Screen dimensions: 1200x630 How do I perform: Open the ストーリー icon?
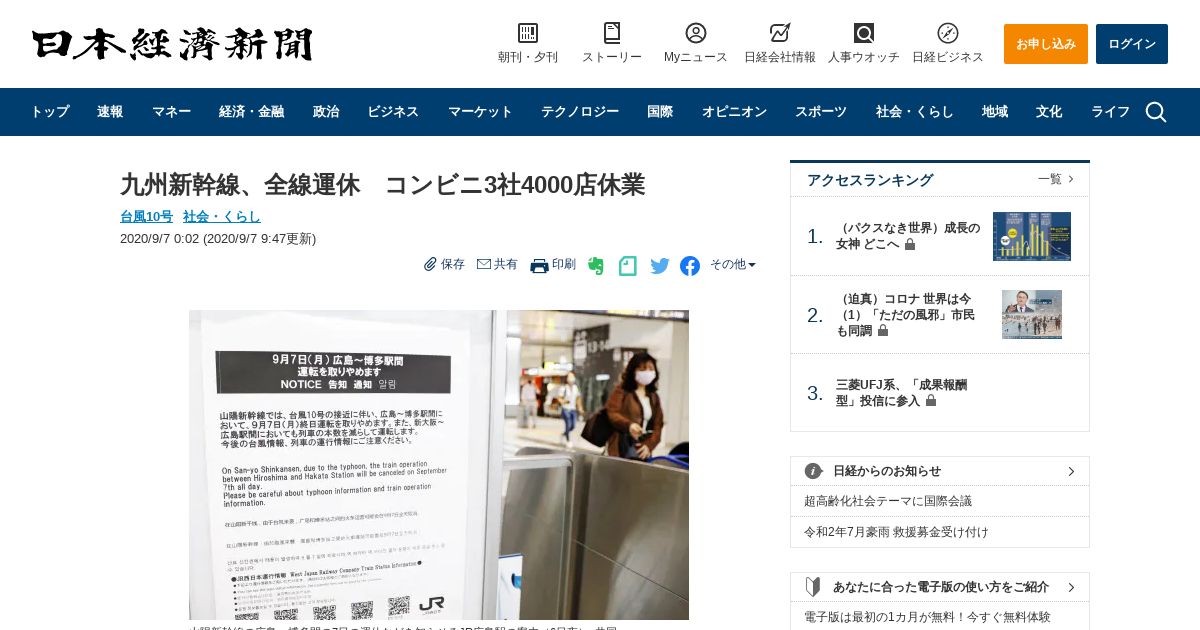point(612,33)
